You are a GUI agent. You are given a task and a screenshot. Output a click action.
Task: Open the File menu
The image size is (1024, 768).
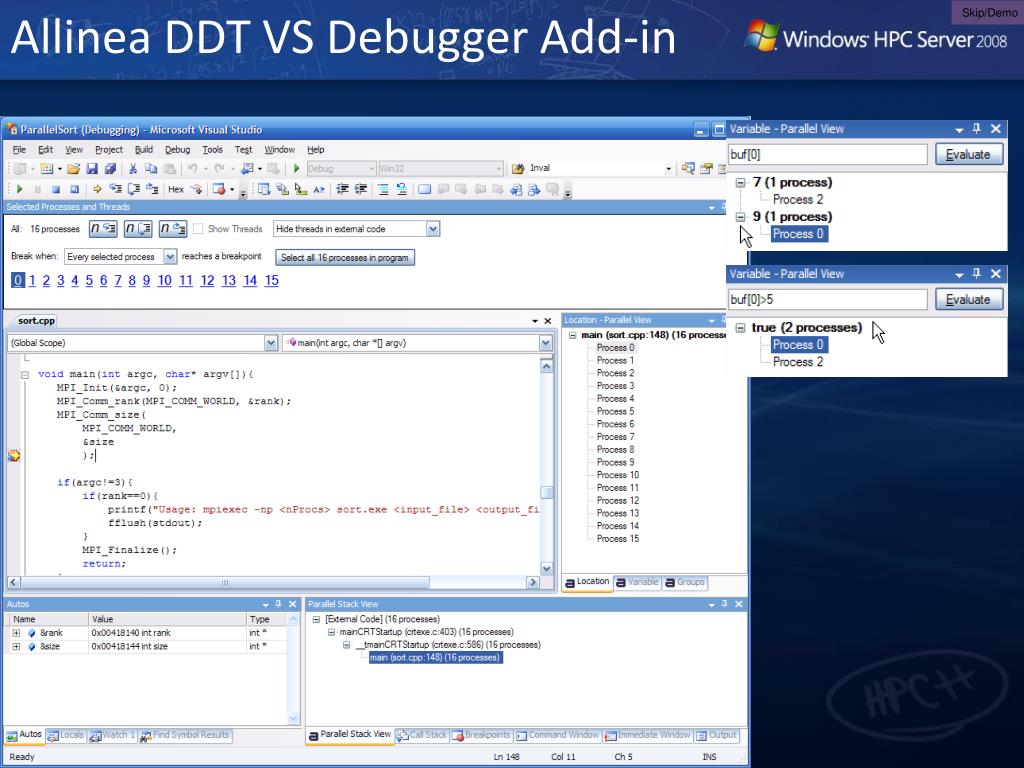(x=19, y=150)
